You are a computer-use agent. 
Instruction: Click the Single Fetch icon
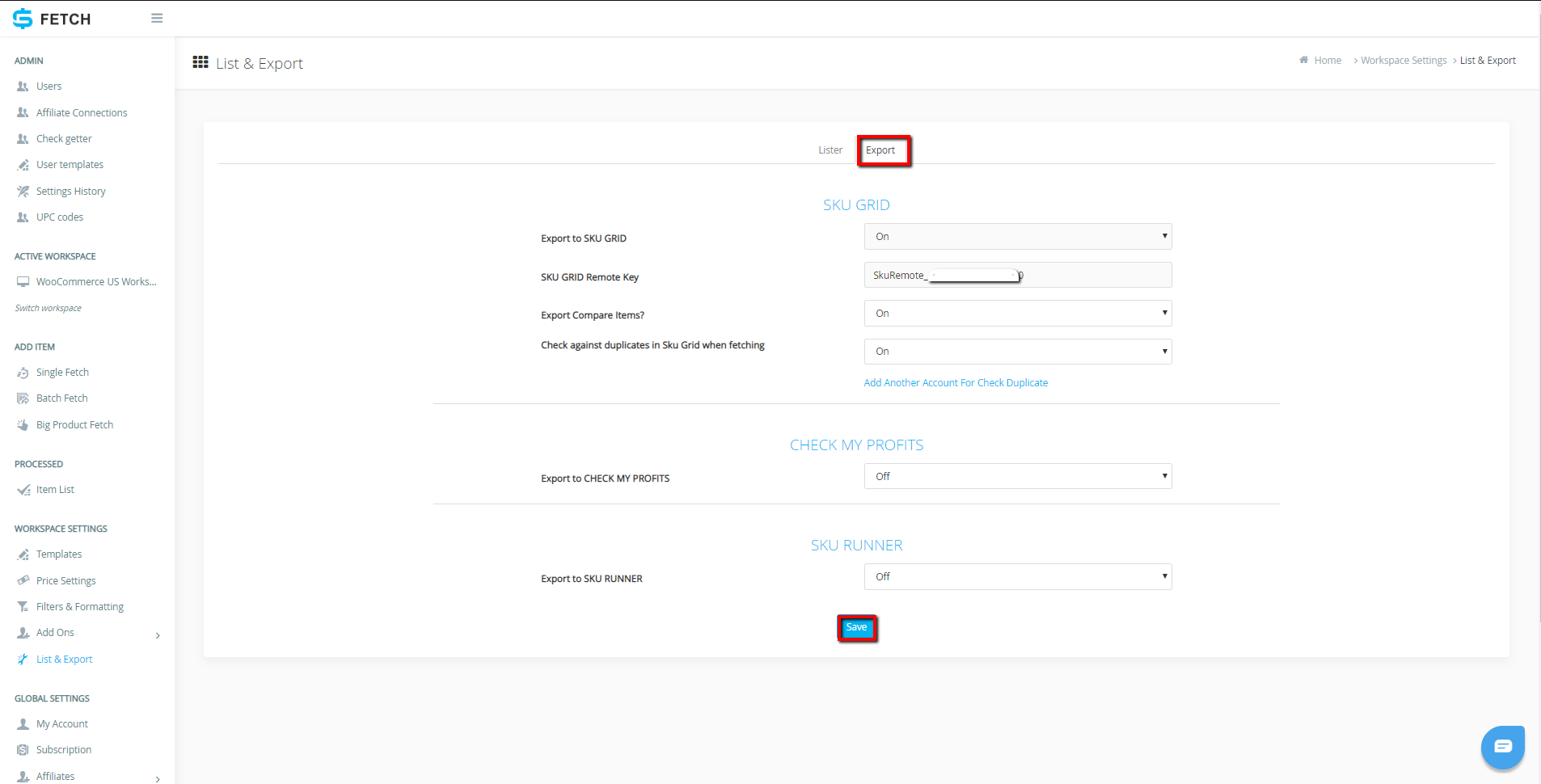coord(23,373)
